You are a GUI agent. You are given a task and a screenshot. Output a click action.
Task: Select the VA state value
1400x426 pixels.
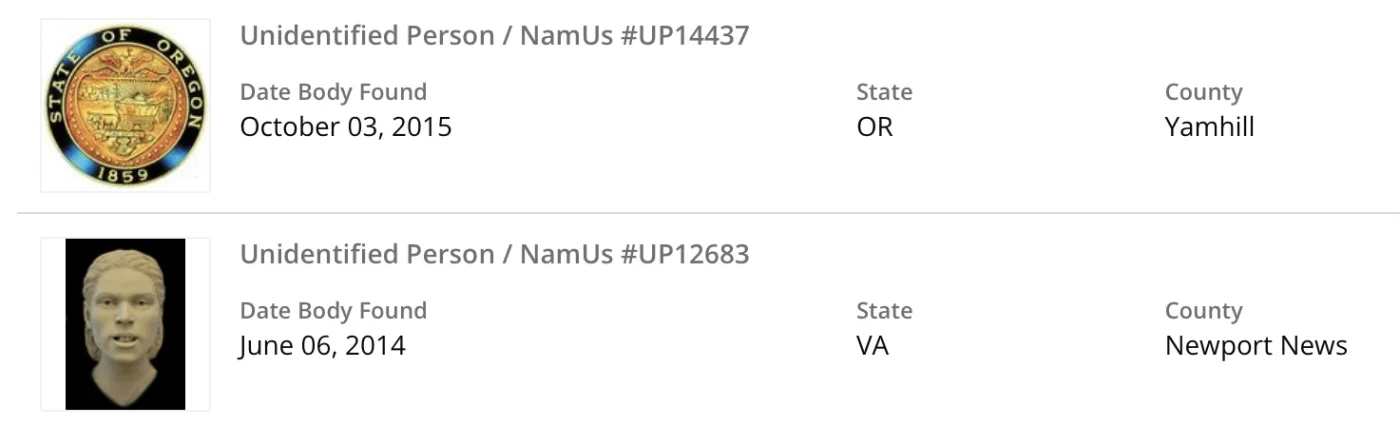point(872,346)
